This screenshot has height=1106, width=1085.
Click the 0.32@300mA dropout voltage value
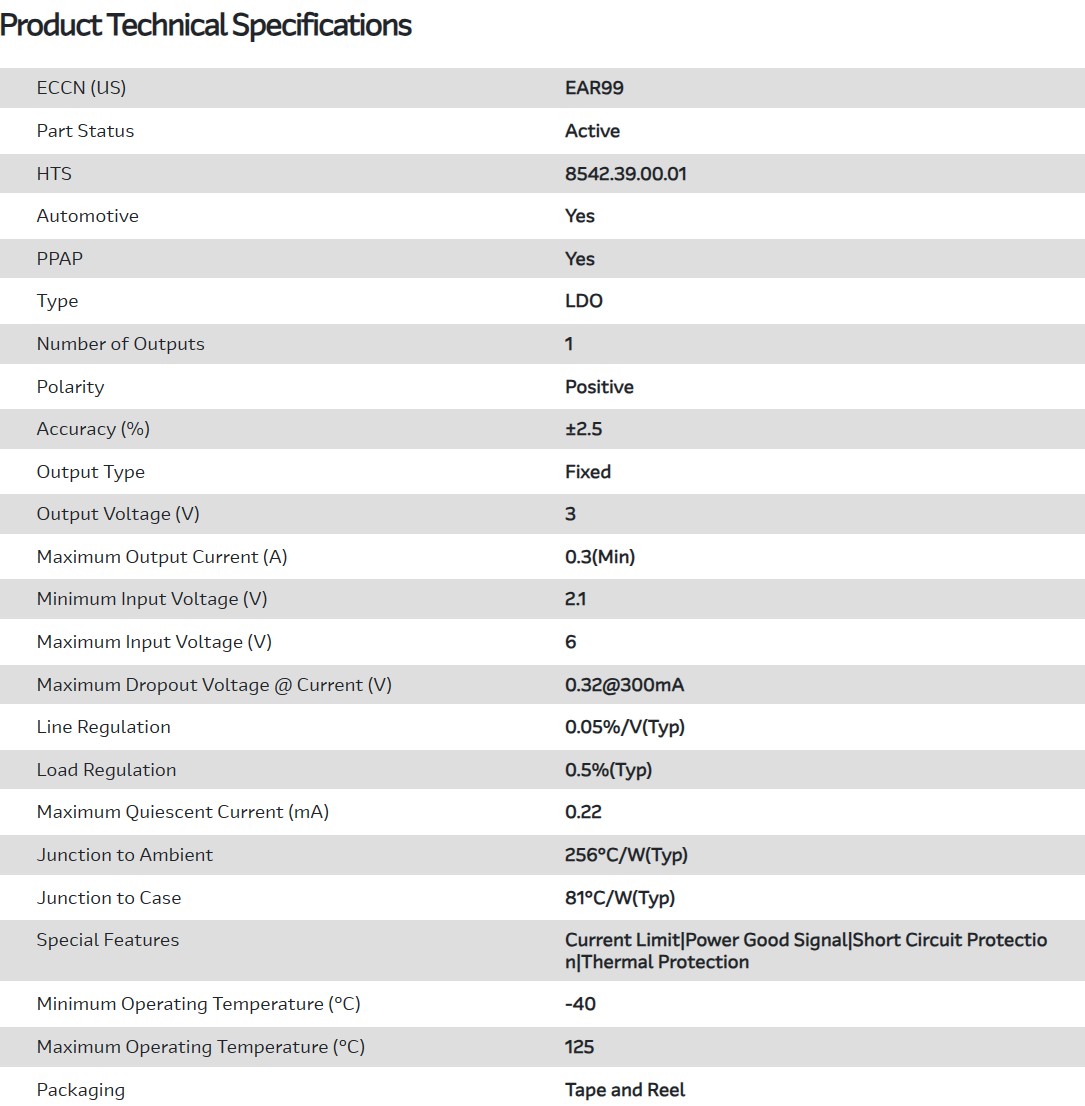[624, 685]
